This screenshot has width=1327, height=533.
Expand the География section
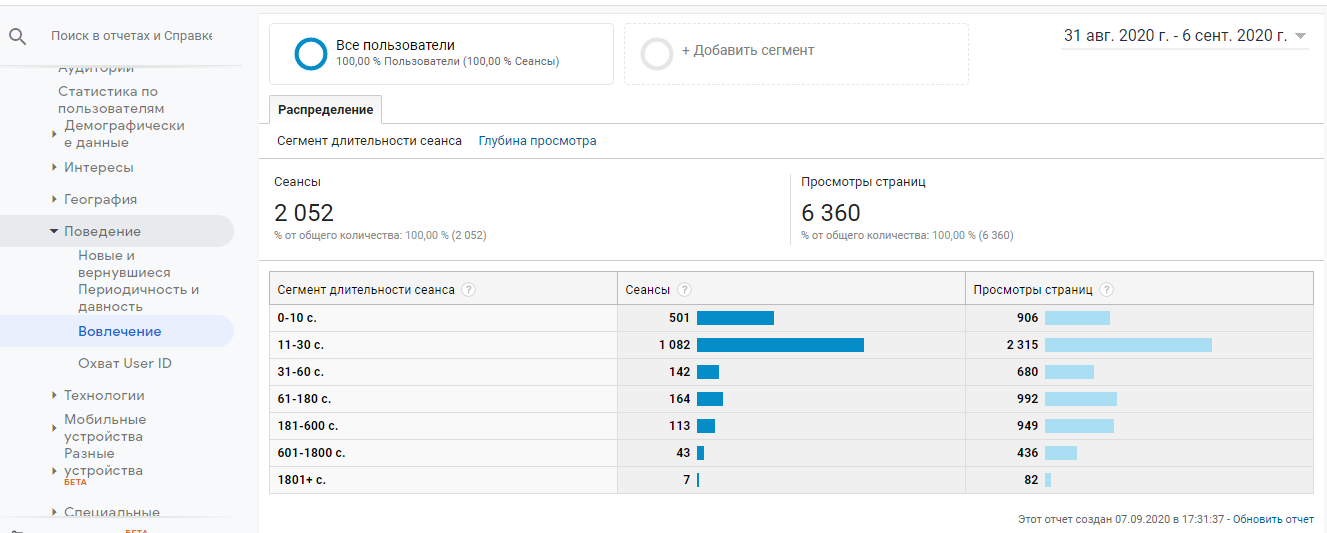(54, 199)
